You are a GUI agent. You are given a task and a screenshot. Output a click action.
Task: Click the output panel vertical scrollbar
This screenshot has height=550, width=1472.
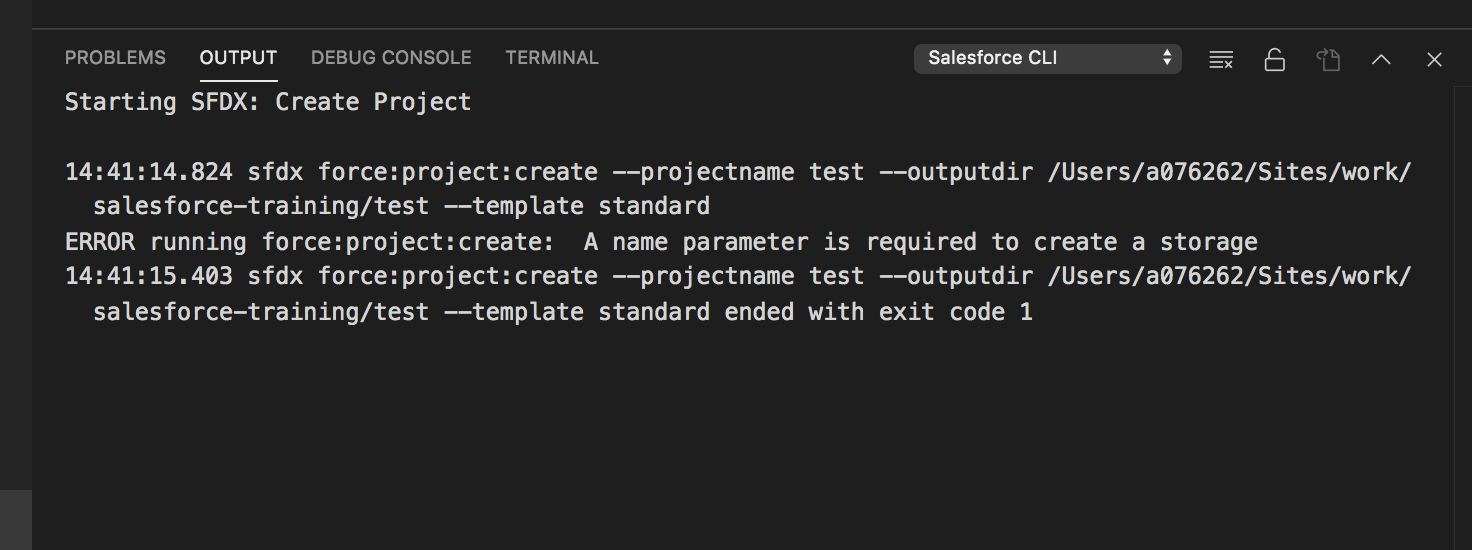[1462, 300]
